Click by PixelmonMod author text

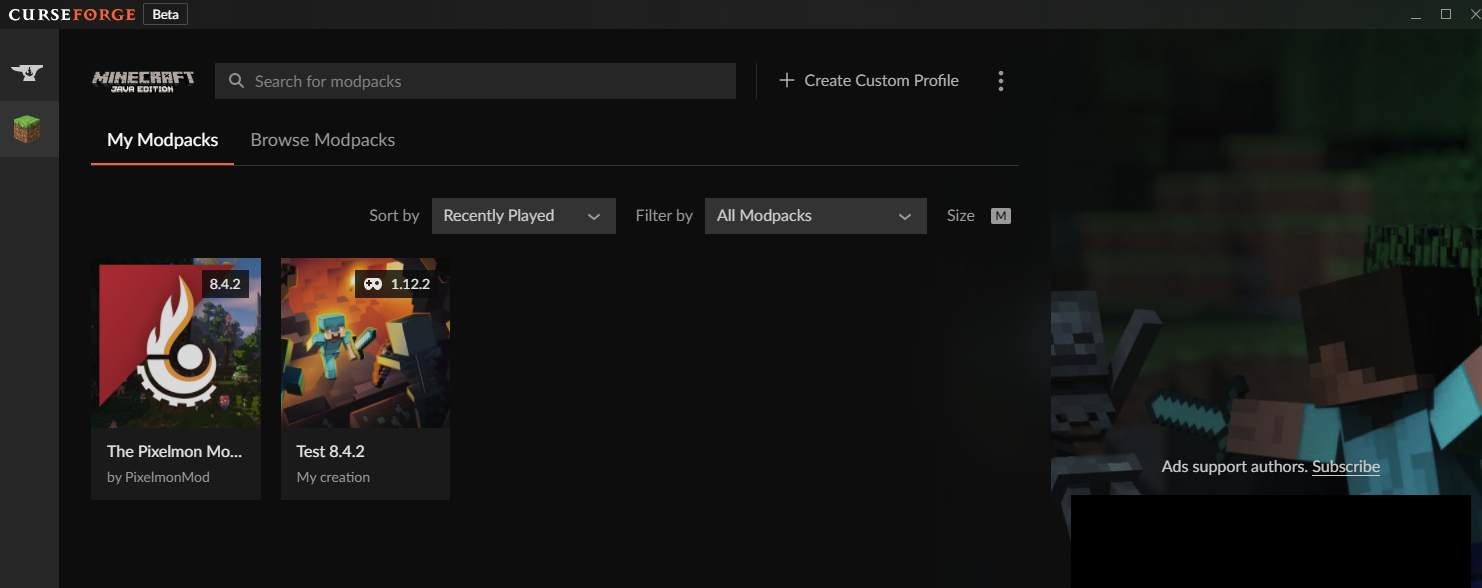pos(158,477)
